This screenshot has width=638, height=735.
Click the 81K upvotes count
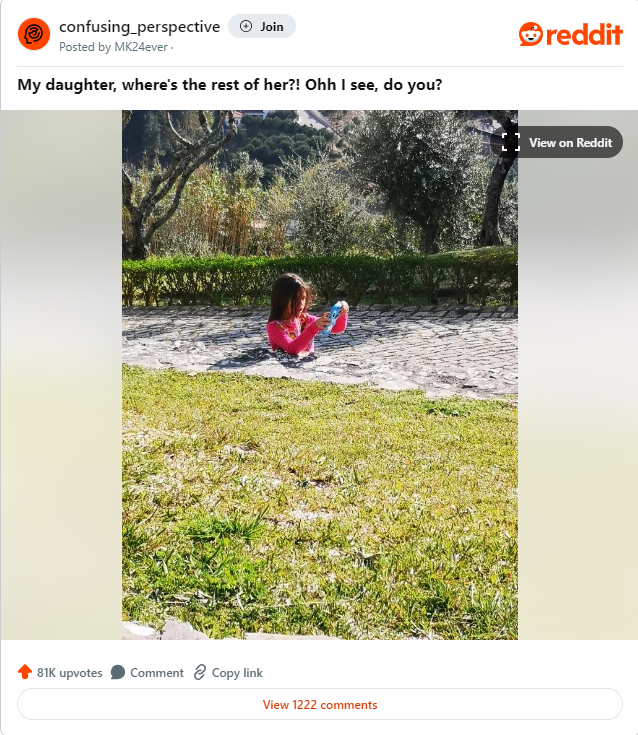click(69, 673)
